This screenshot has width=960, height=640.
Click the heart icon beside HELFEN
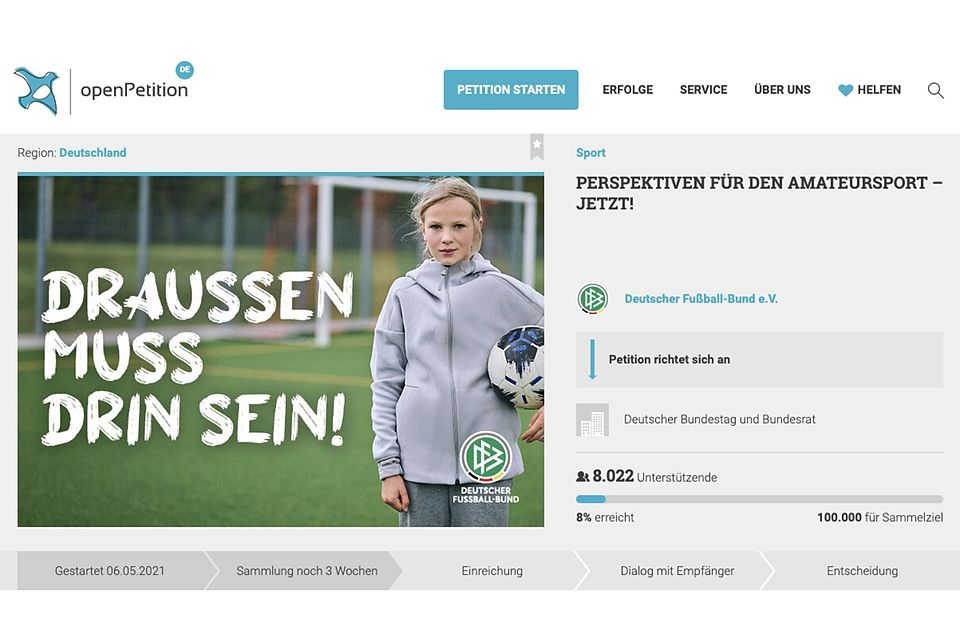coord(846,90)
